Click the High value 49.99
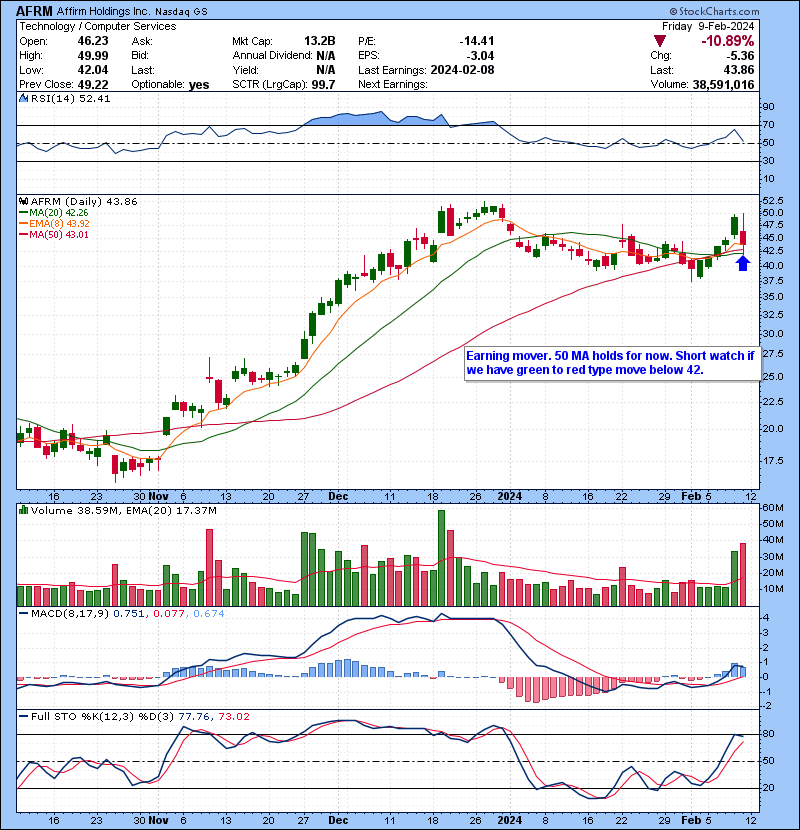Image resolution: width=800 pixels, height=830 pixels. (93, 56)
